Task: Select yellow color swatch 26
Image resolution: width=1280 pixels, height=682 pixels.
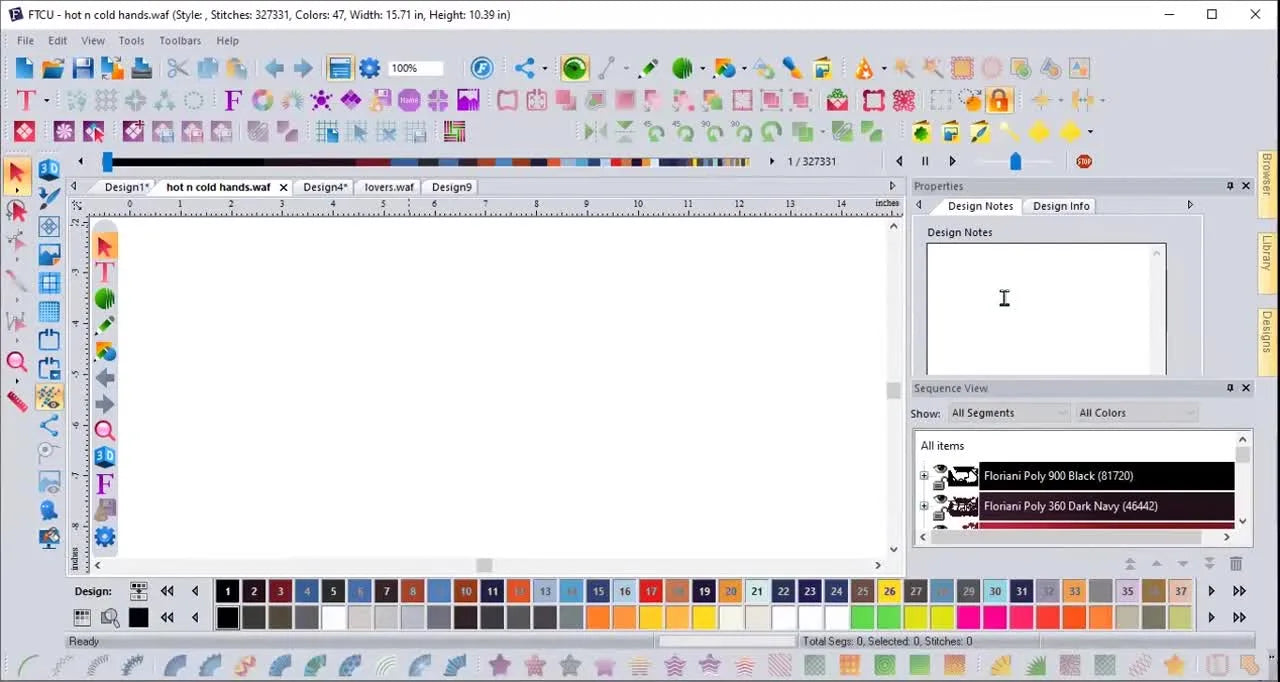Action: tap(889, 591)
